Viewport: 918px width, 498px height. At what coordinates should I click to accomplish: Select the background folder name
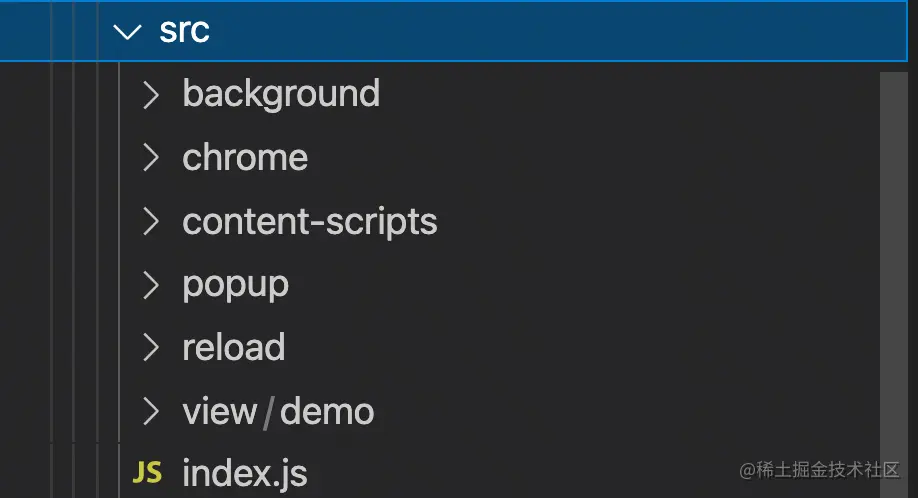[281, 94]
